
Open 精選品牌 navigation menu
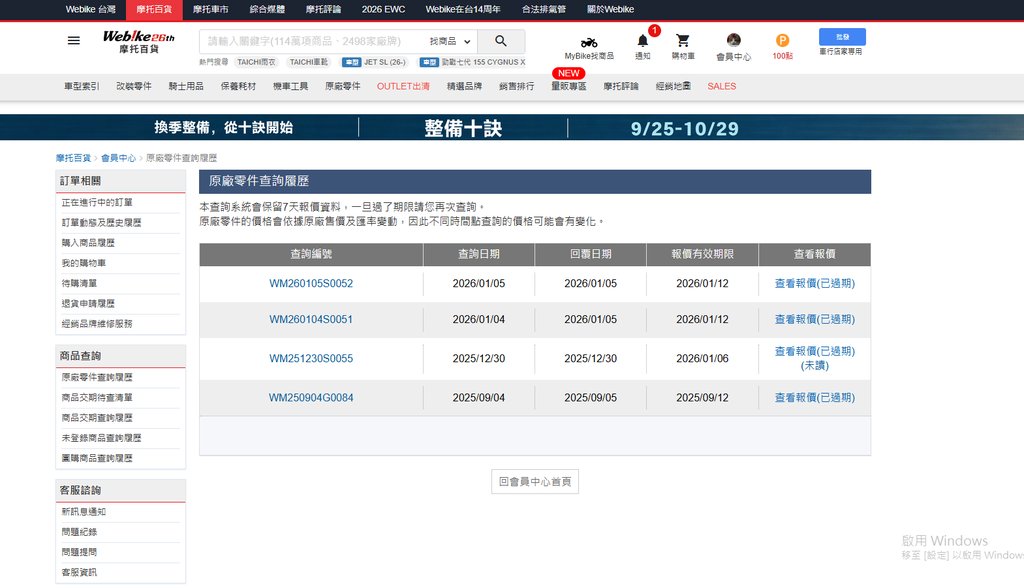pyautogui.click(x=464, y=86)
